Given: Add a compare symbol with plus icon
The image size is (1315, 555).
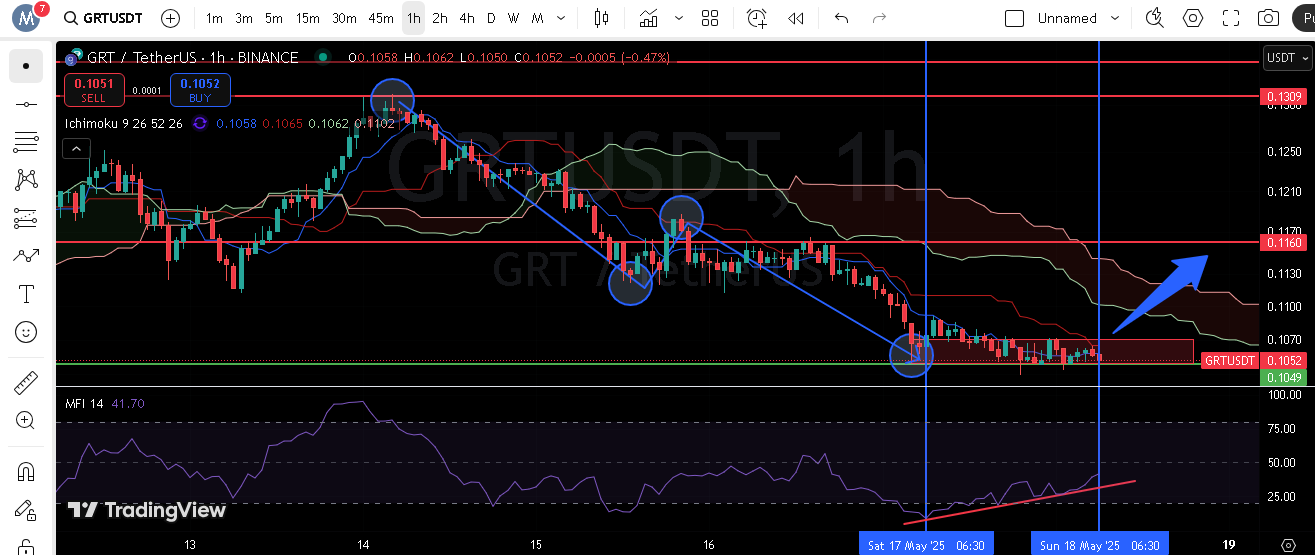Looking at the screenshot, I should [x=171, y=18].
